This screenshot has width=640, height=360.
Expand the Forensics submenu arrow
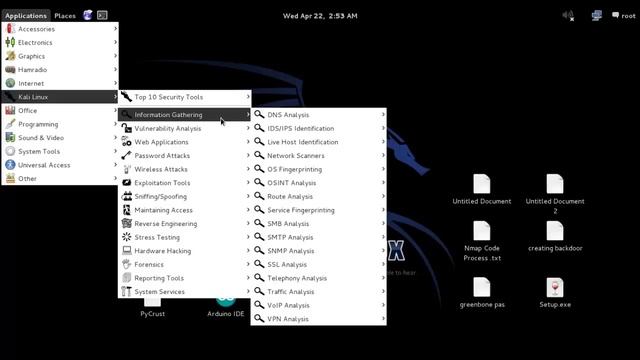click(x=248, y=264)
